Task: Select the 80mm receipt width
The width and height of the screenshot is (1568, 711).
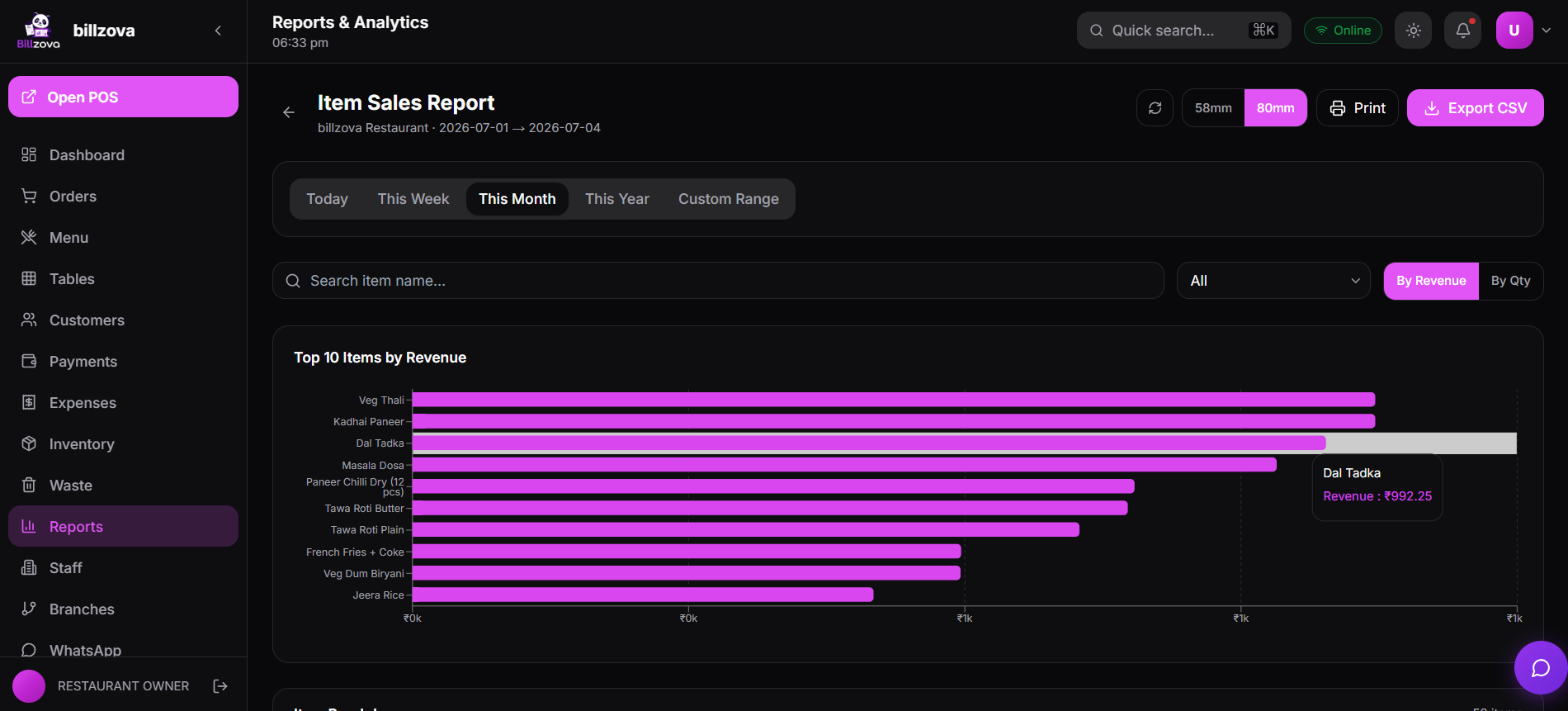Action: pyautogui.click(x=1275, y=108)
